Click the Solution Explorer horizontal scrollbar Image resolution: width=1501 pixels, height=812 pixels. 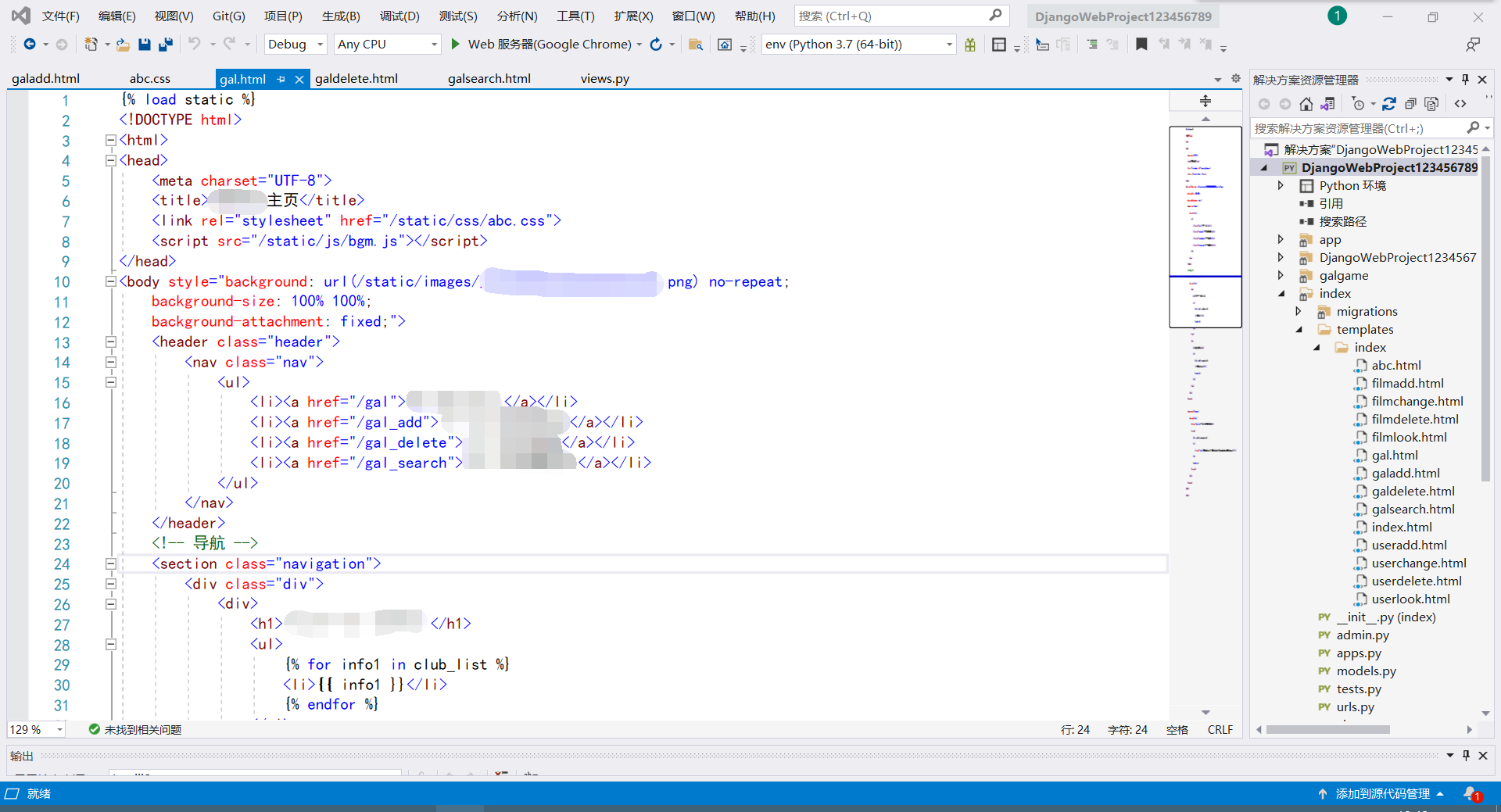coord(1327,729)
